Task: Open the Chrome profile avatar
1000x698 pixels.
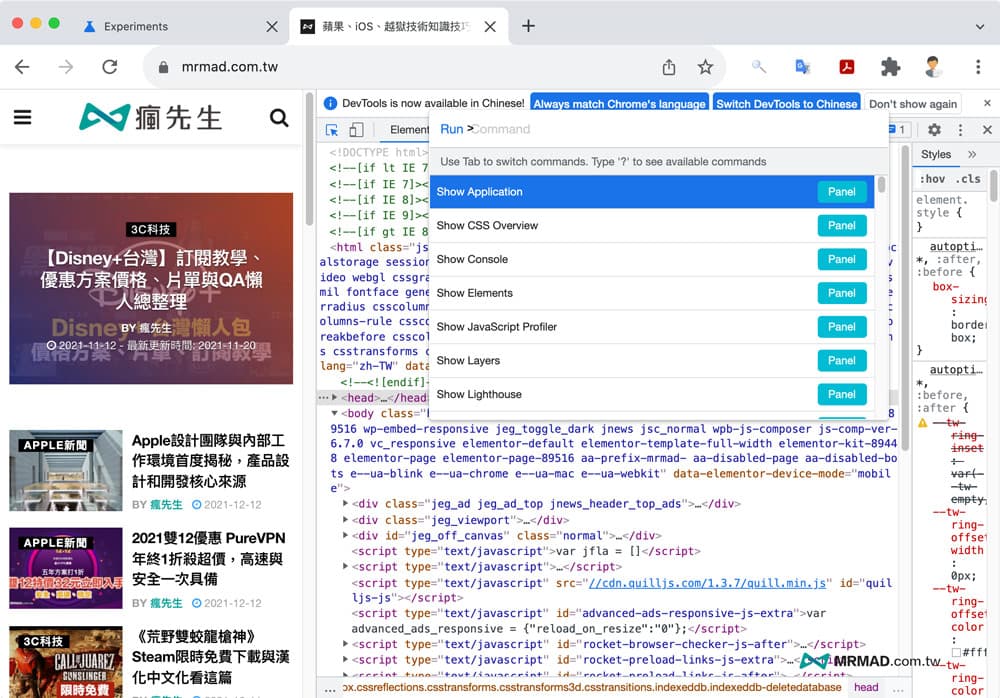Action: (933, 66)
